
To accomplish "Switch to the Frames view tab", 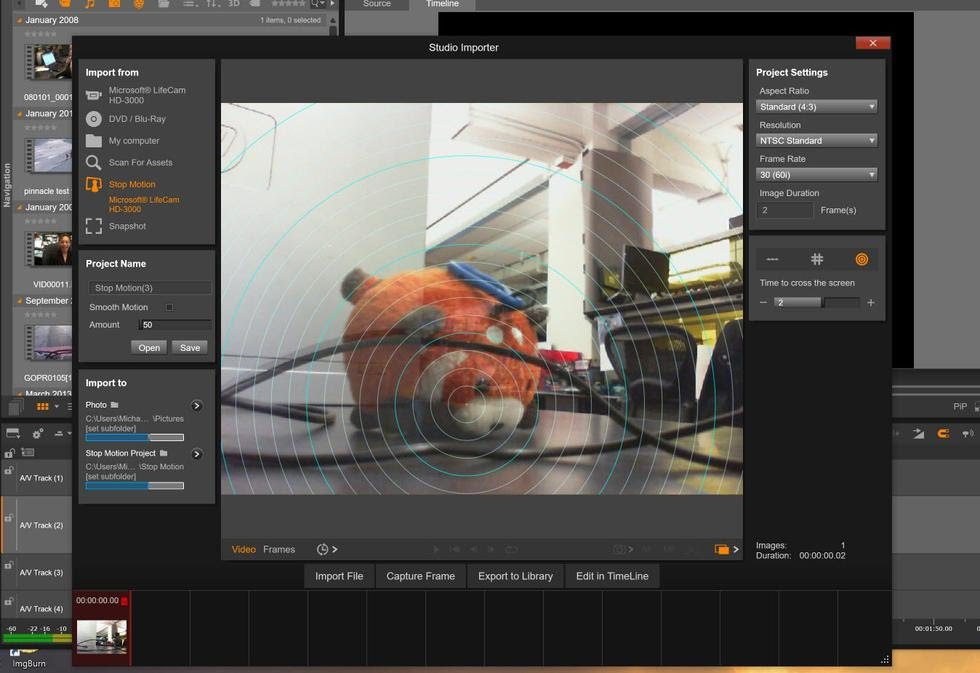I will click(x=279, y=549).
